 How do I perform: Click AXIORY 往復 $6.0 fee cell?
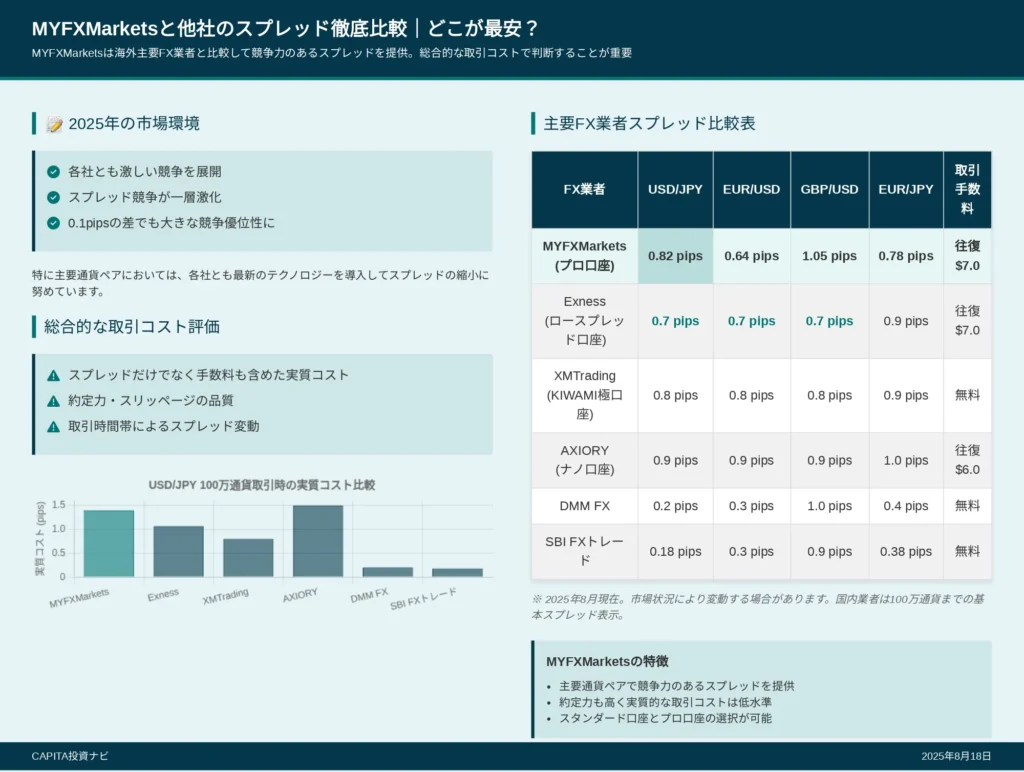967,460
